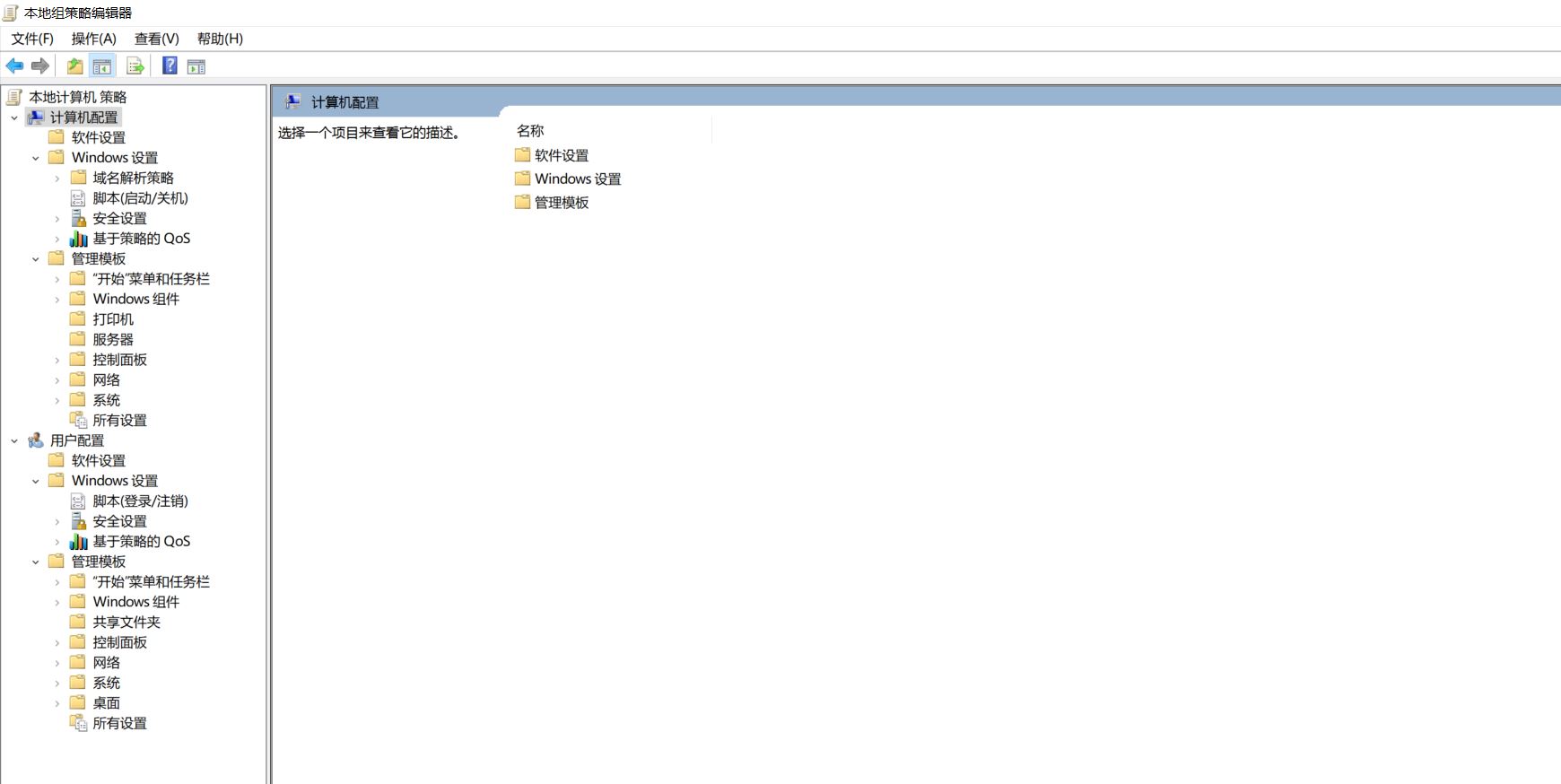Screen dimensions: 1561x784
Task: Click the 基于策略的 QoS chart icon under 用户配置
Action: (78, 541)
